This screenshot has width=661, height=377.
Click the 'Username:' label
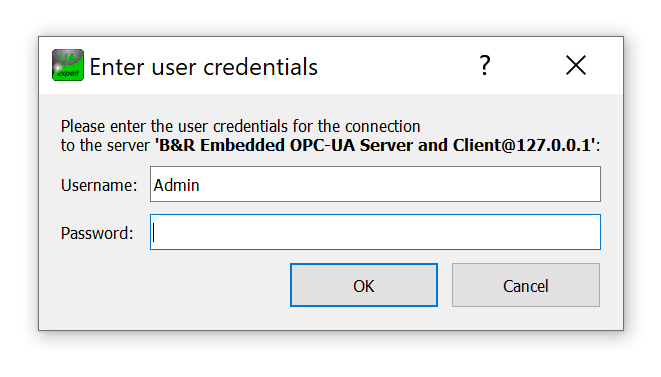99,185
